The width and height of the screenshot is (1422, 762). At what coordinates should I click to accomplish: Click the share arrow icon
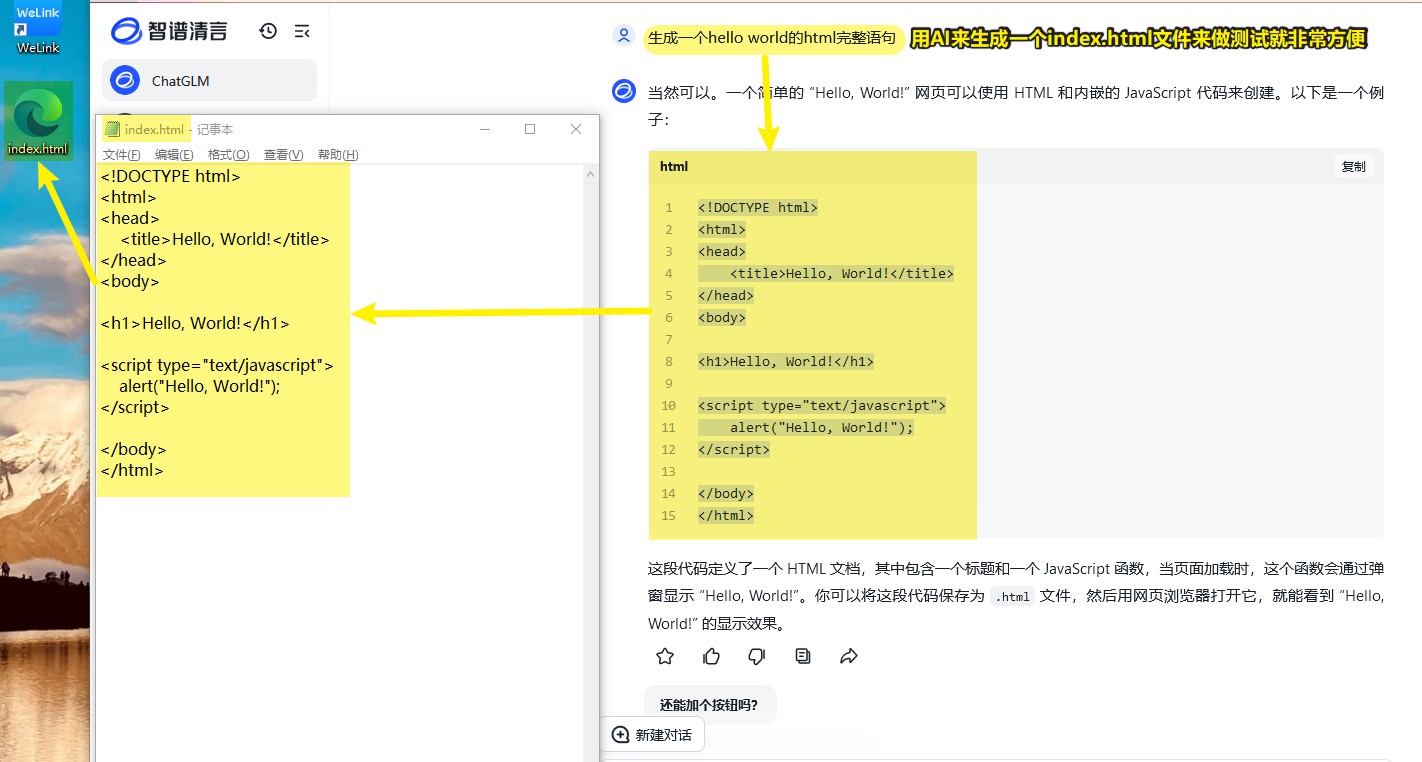point(849,656)
